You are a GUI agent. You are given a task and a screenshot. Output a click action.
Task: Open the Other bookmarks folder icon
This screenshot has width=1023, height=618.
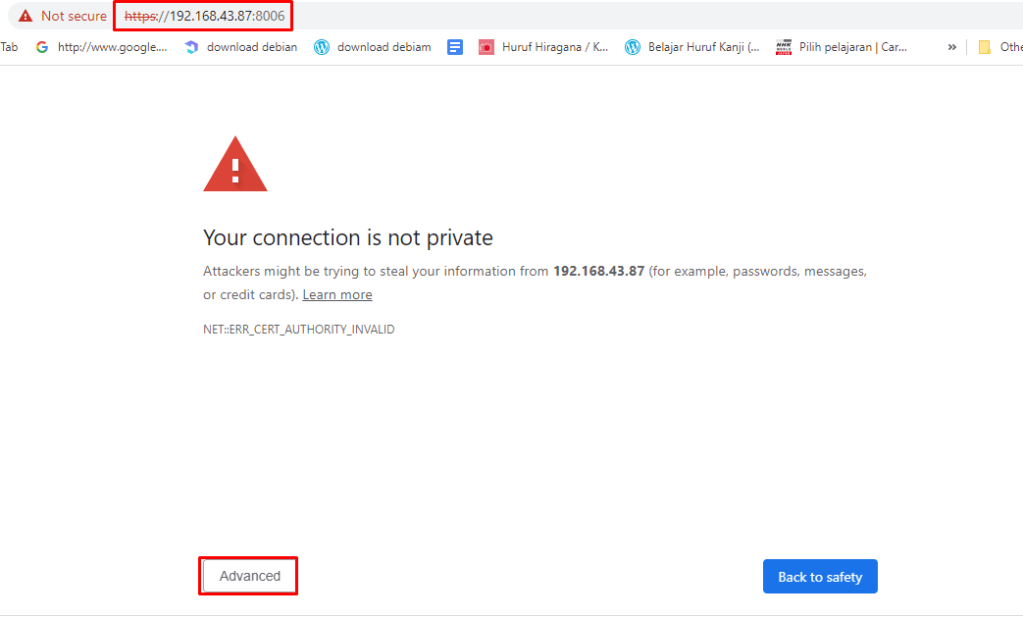[984, 47]
